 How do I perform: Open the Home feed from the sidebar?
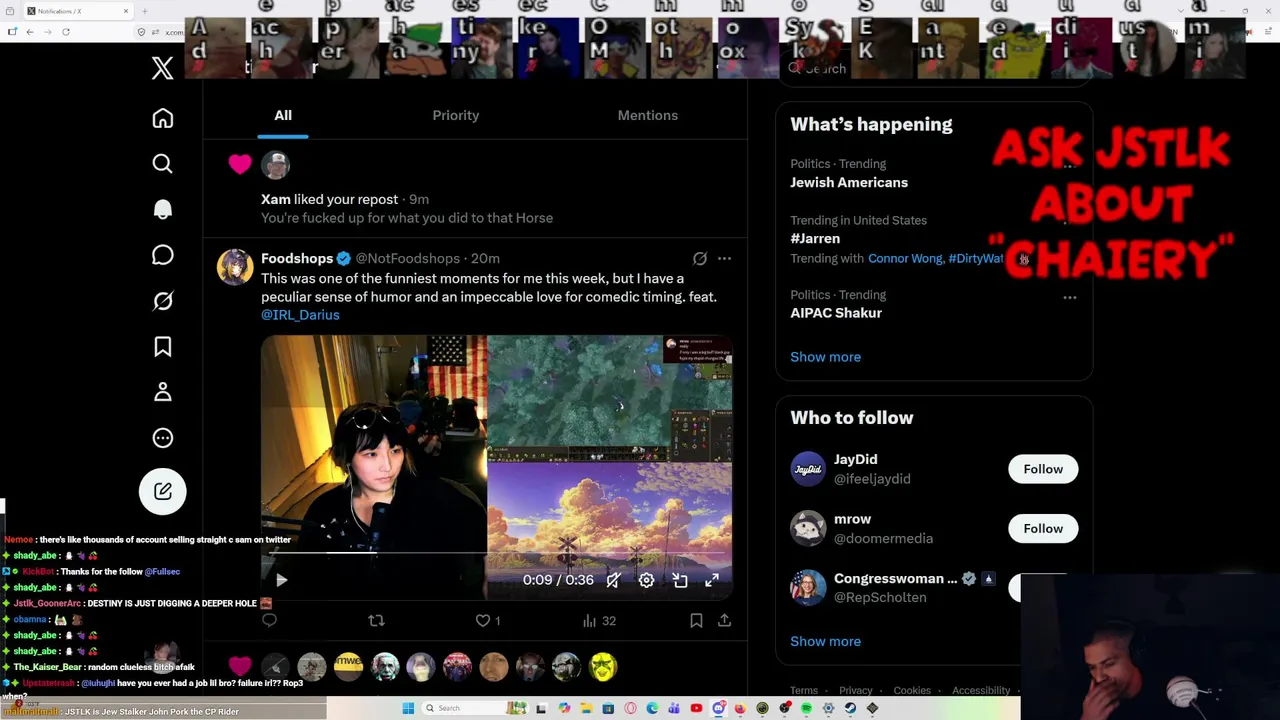point(162,119)
